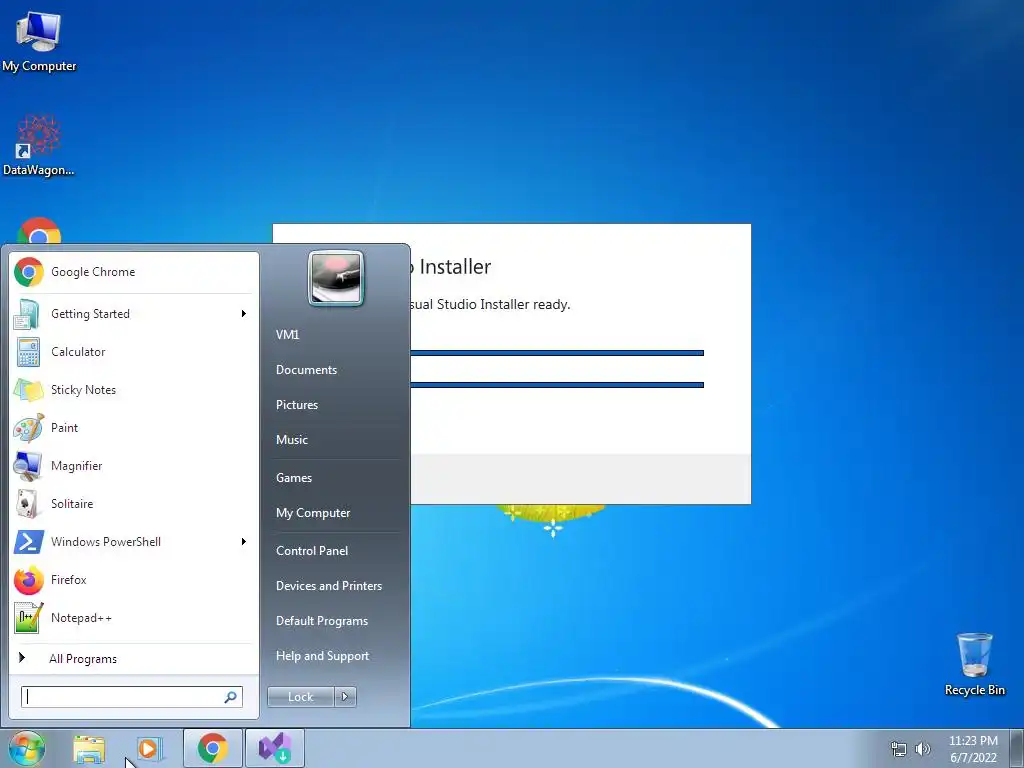Switch to Visual Studio Installer taskbar button
This screenshot has height=768, width=1024.
tap(275, 748)
